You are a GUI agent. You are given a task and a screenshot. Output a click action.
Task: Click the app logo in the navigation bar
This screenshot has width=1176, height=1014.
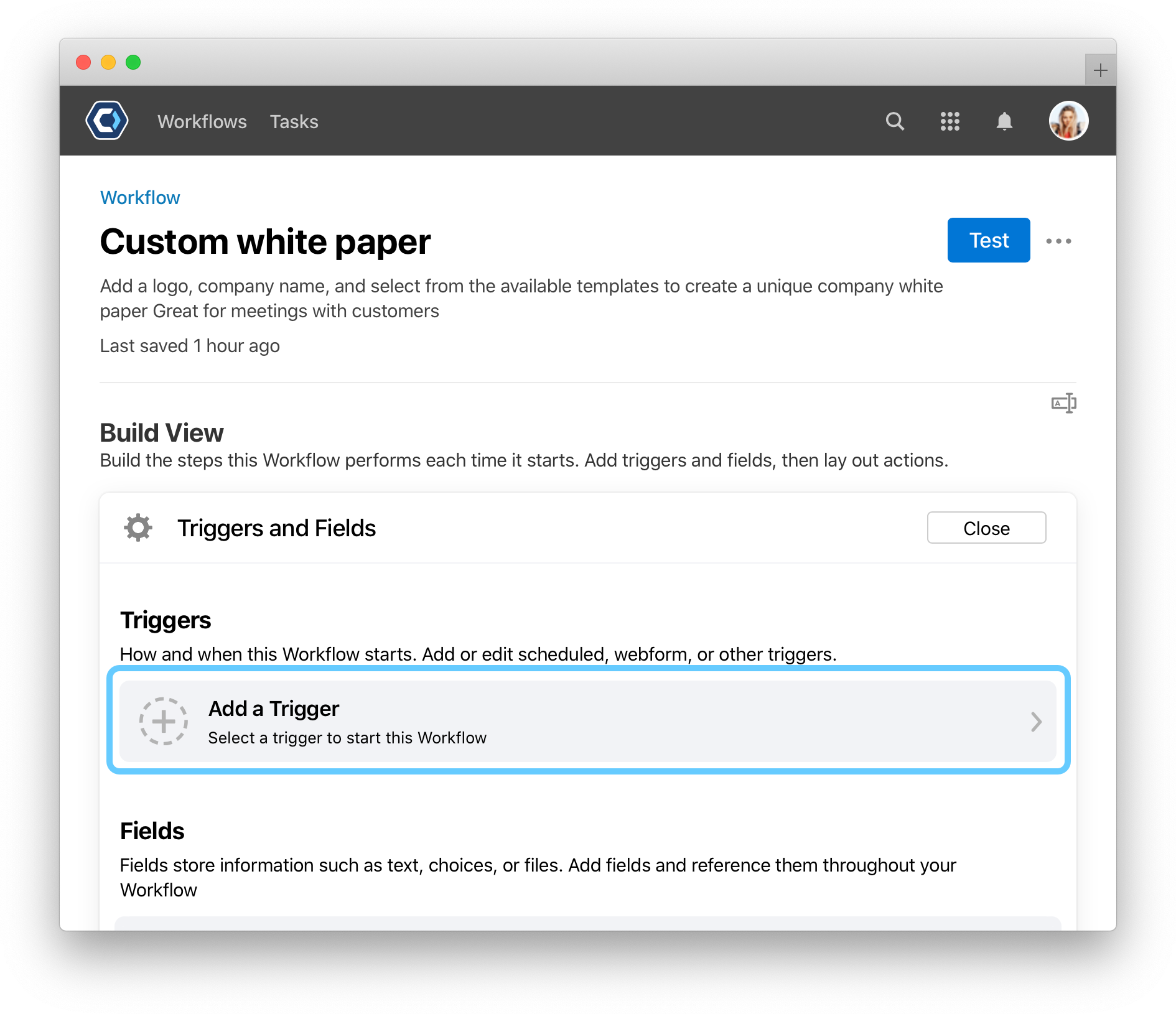(107, 121)
